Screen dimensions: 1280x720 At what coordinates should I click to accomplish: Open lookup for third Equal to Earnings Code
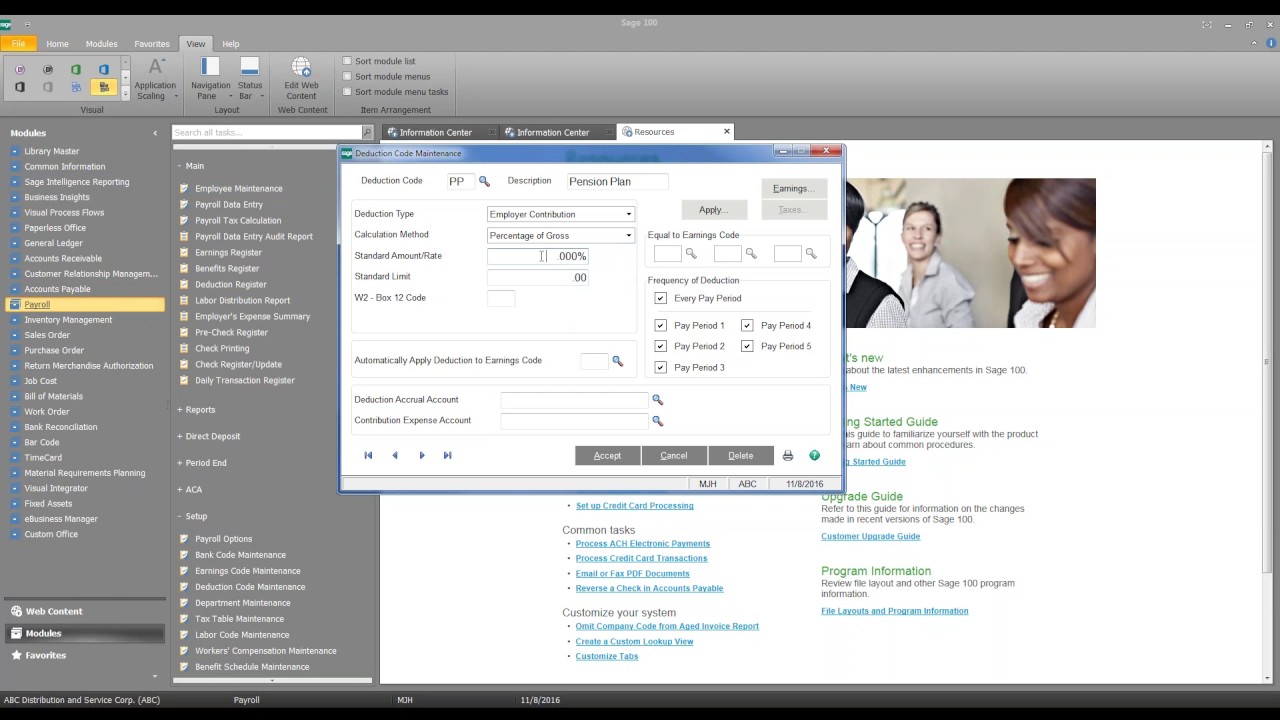coord(811,254)
